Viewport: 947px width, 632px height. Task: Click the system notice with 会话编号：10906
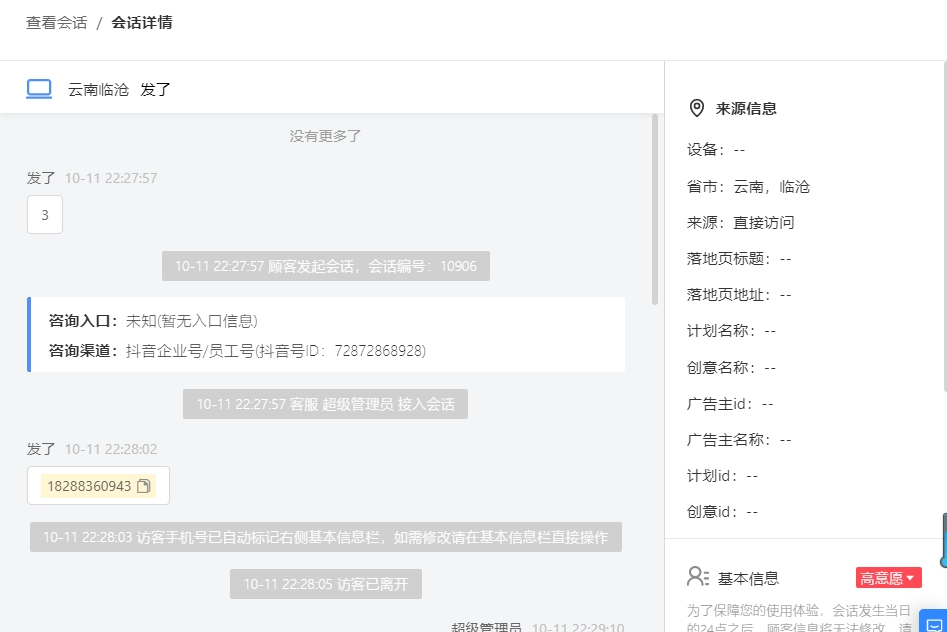pyautogui.click(x=326, y=266)
